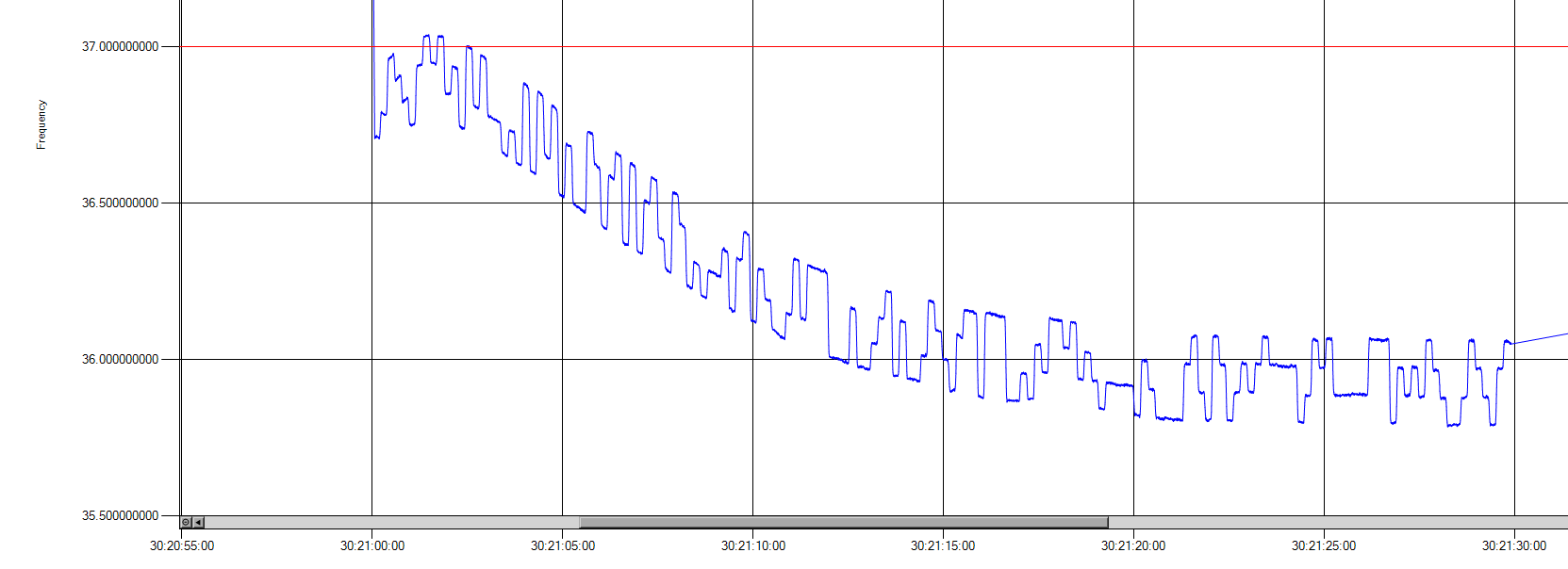Select the 35.500000000 frequency axis label
Viewport: 1568px width, 569px height.
click(120, 515)
